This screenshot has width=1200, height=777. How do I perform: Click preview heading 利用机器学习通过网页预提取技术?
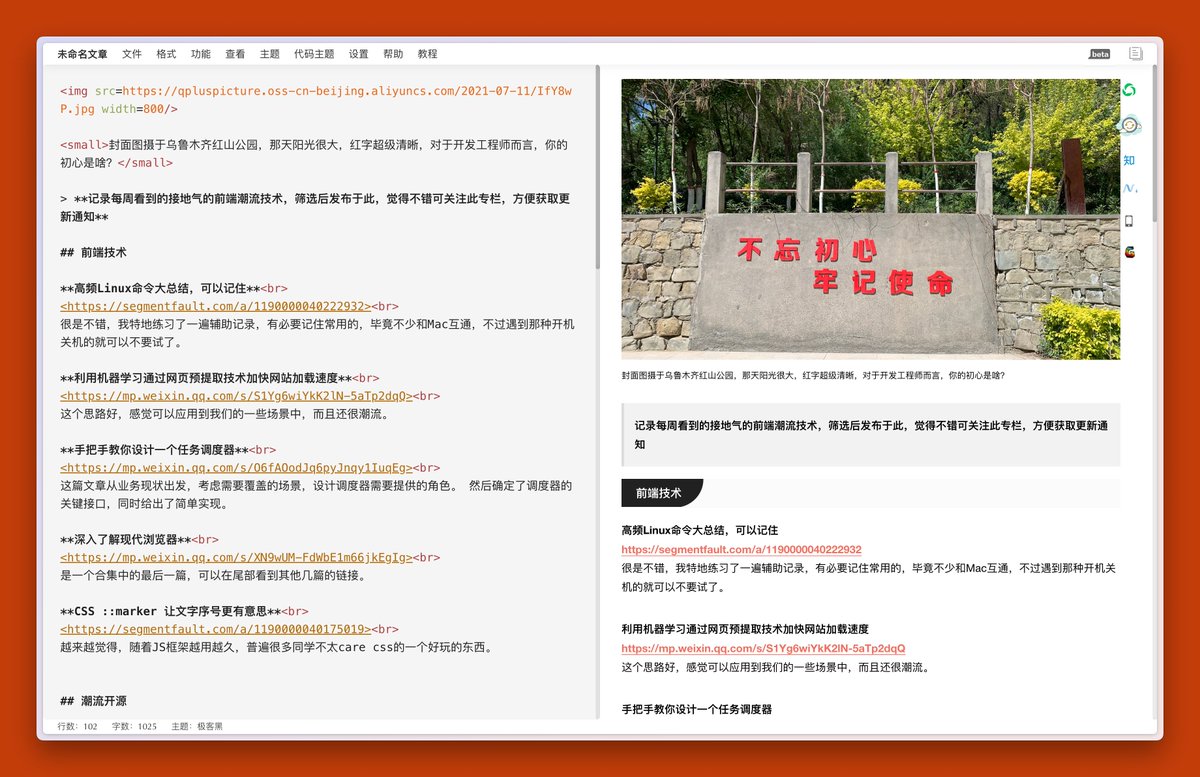point(745,630)
